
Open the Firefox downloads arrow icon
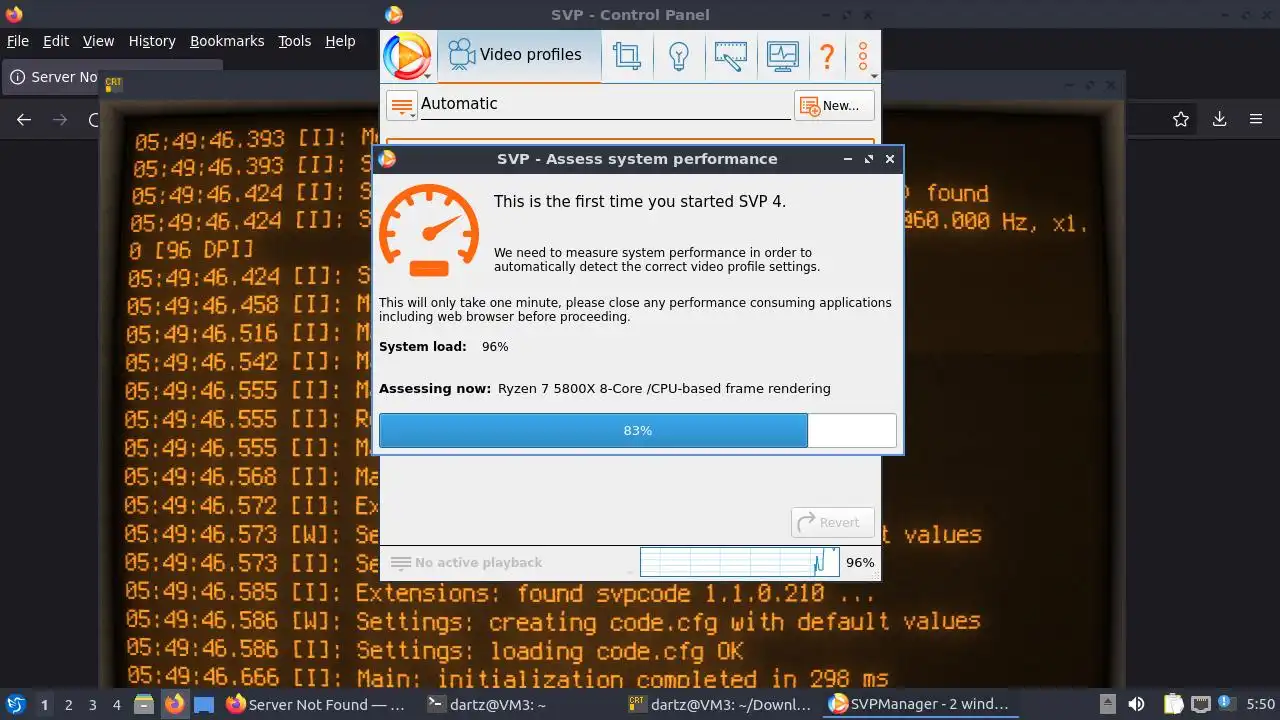pyautogui.click(x=1219, y=119)
